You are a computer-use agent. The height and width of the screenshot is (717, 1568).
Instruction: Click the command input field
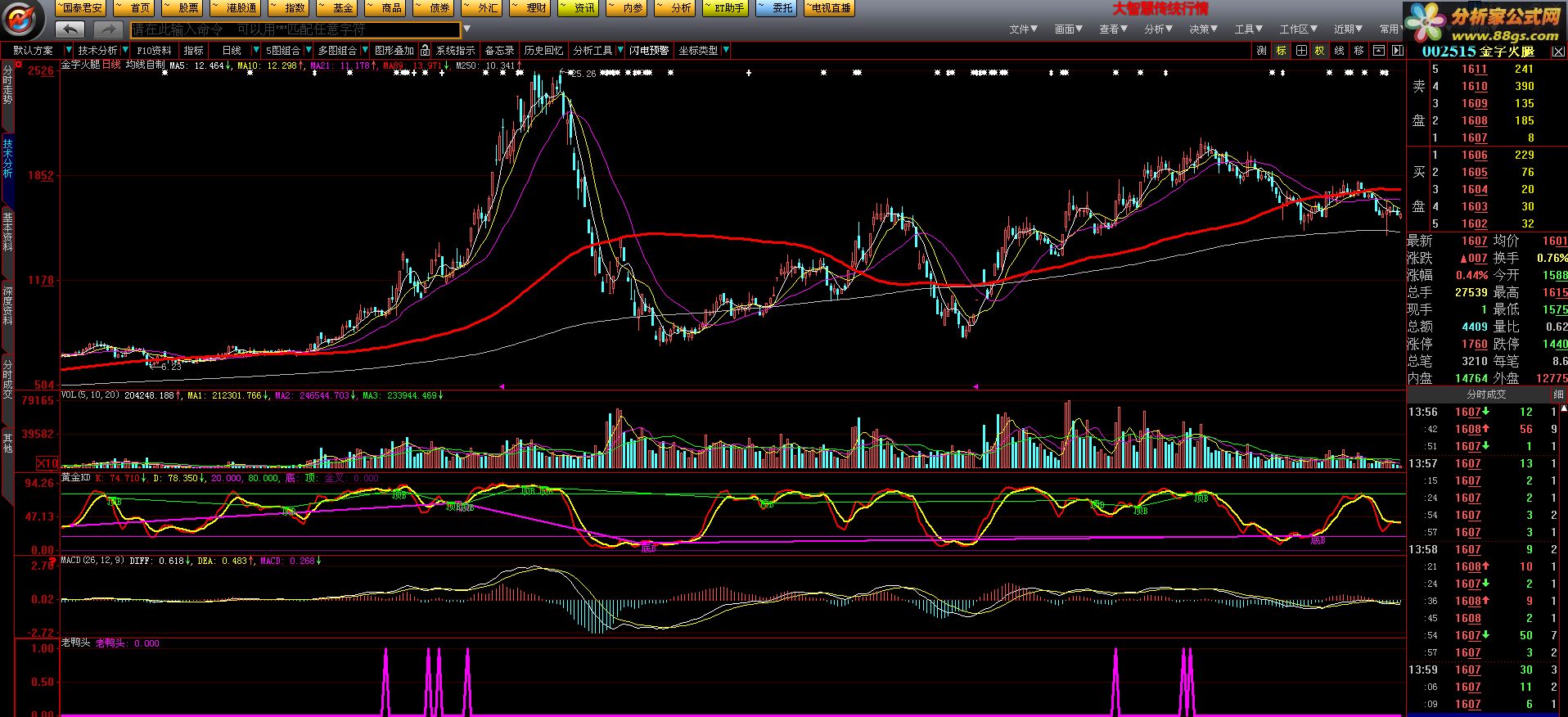point(295,29)
